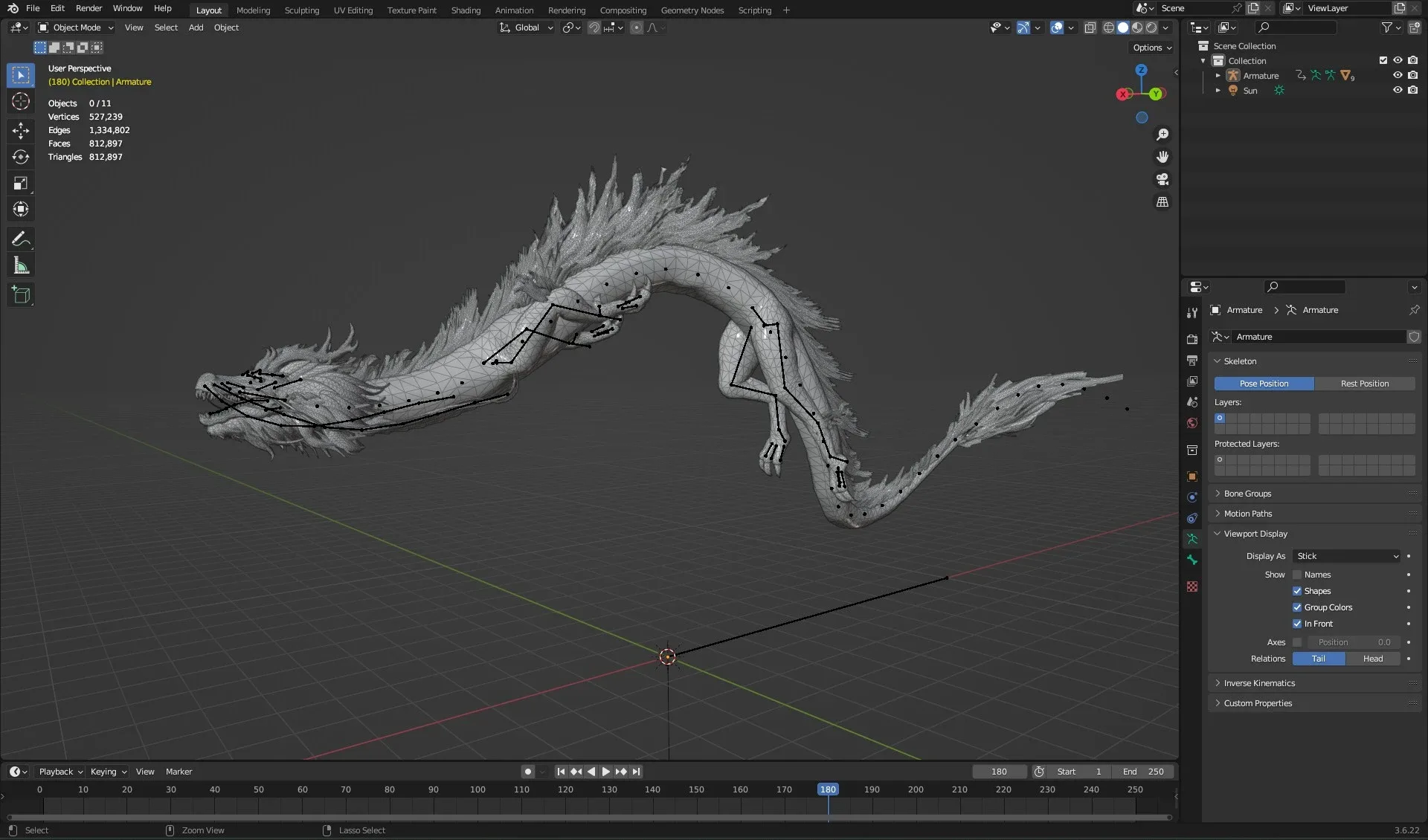Switch to rendered viewport shading
Image resolution: width=1428 pixels, height=840 pixels.
coord(1151,28)
